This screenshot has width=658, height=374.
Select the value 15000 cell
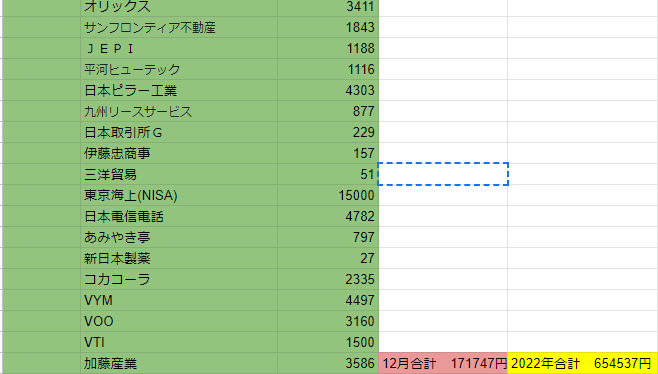click(328, 195)
